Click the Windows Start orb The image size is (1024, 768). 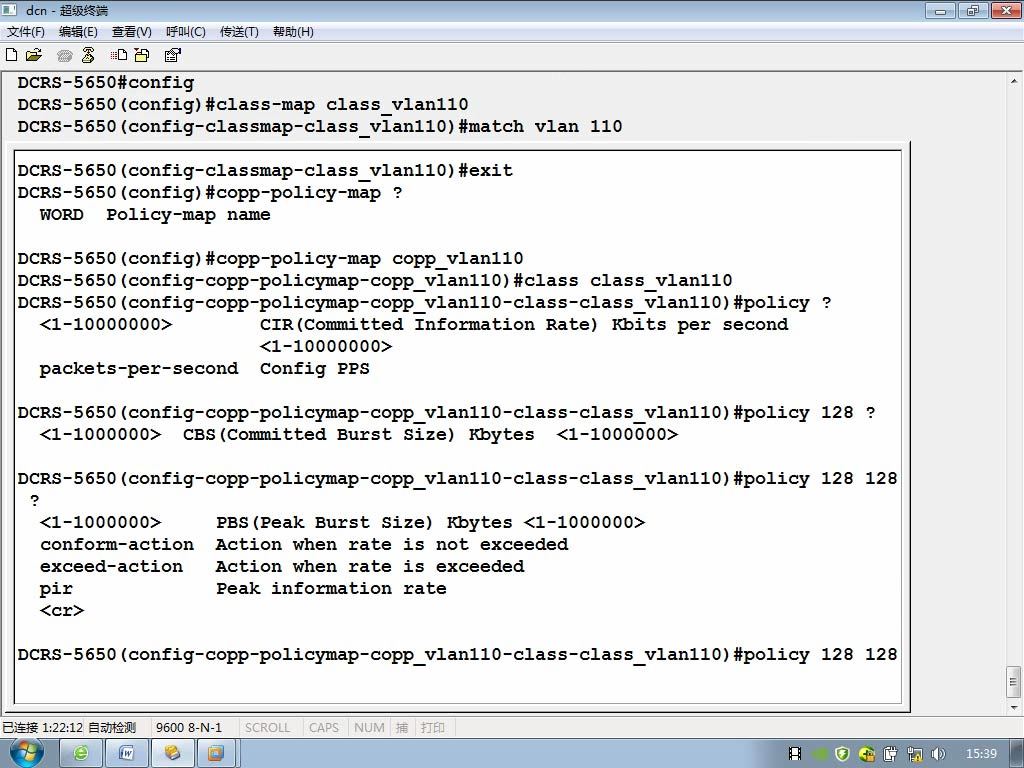pos(25,753)
